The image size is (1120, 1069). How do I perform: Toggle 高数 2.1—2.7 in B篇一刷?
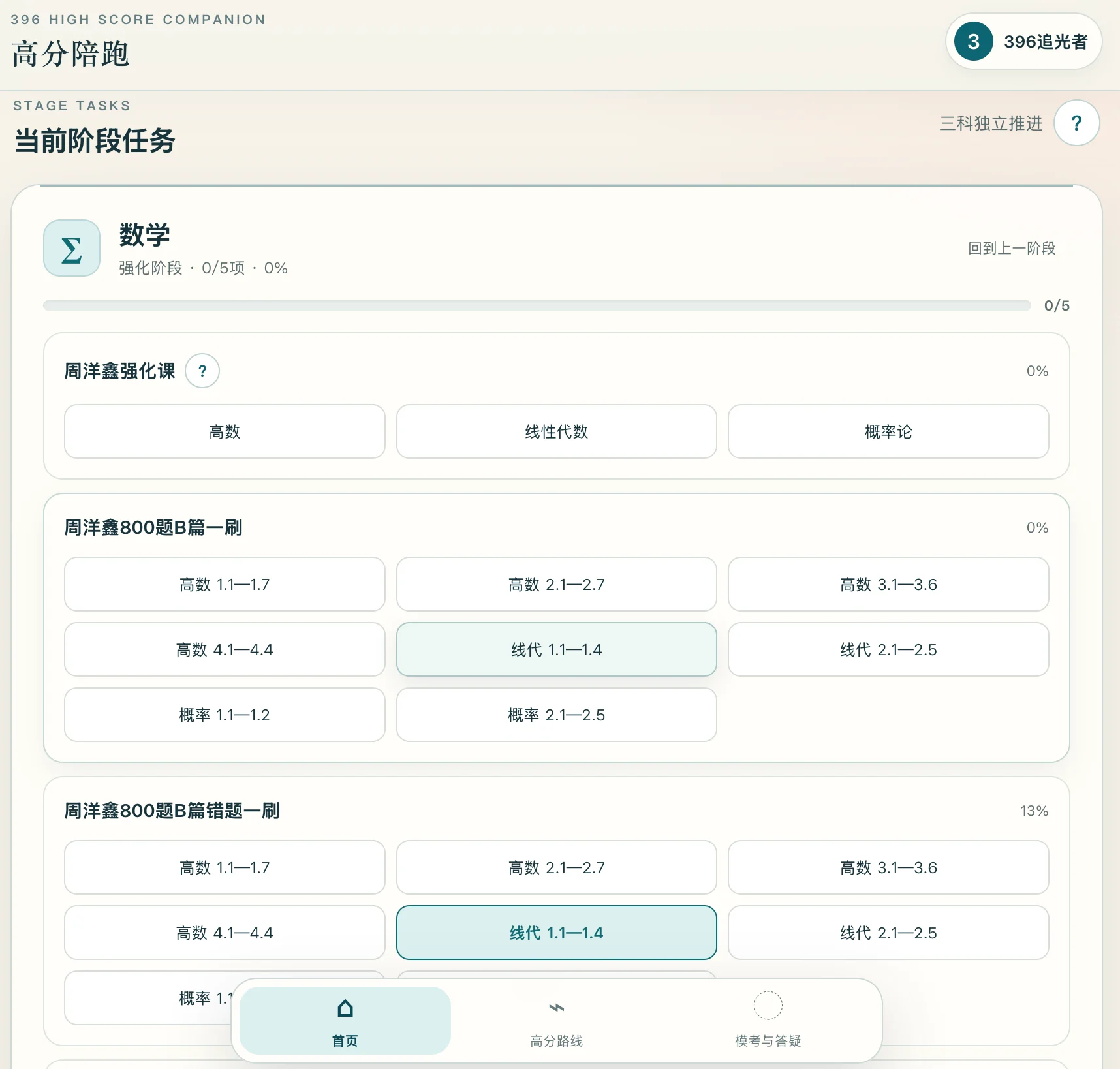pos(557,584)
